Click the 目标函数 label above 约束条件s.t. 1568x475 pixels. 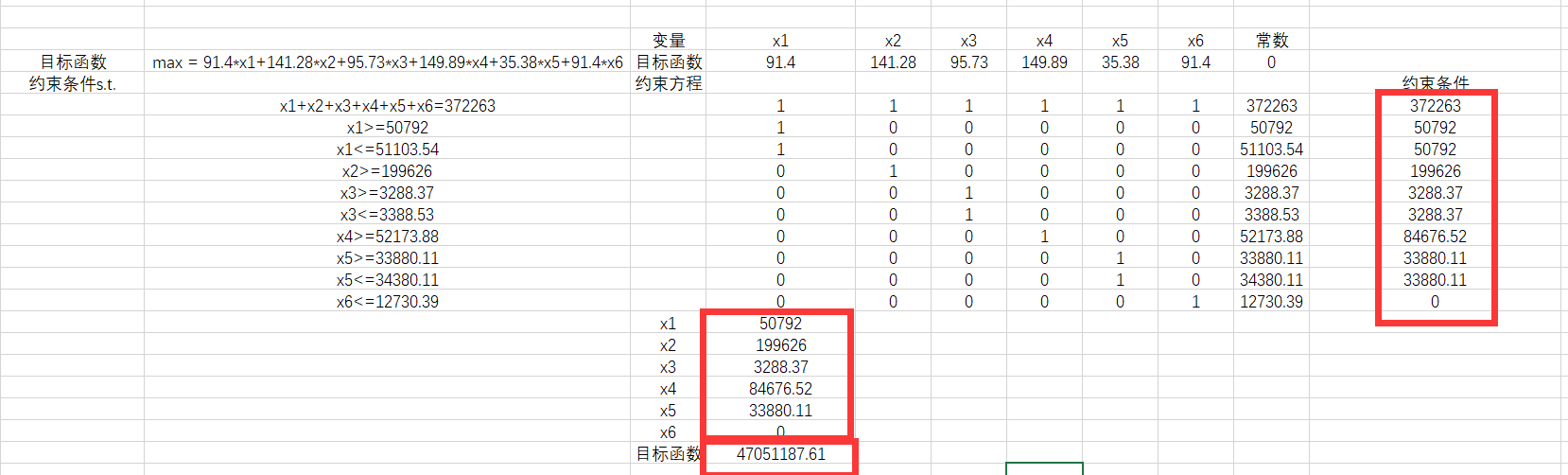pyautogui.click(x=73, y=62)
